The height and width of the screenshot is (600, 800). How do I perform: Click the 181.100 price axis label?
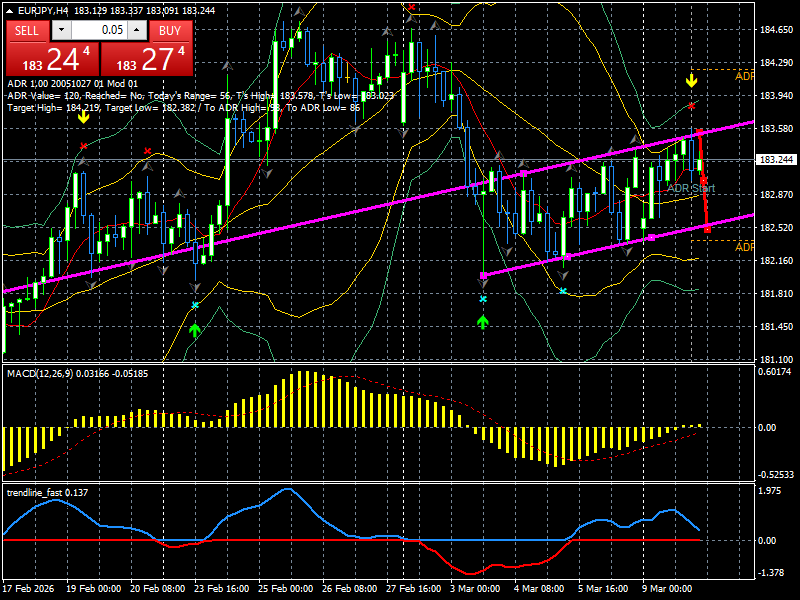click(x=777, y=359)
